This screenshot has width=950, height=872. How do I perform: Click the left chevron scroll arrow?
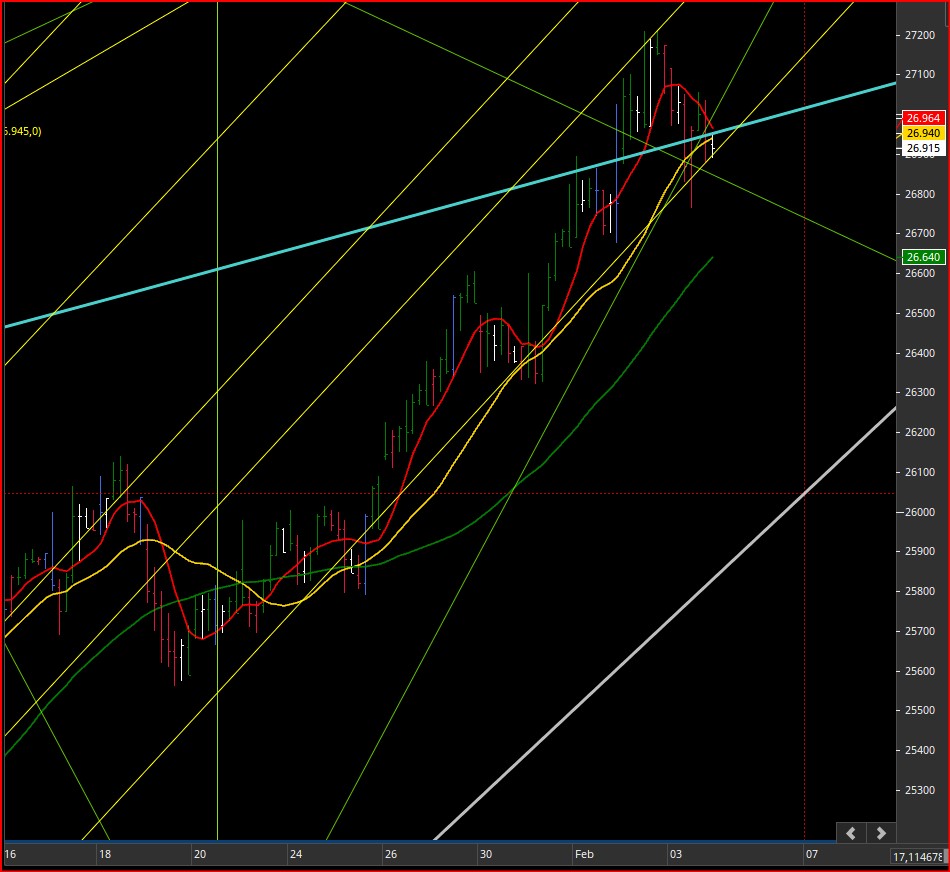(851, 833)
